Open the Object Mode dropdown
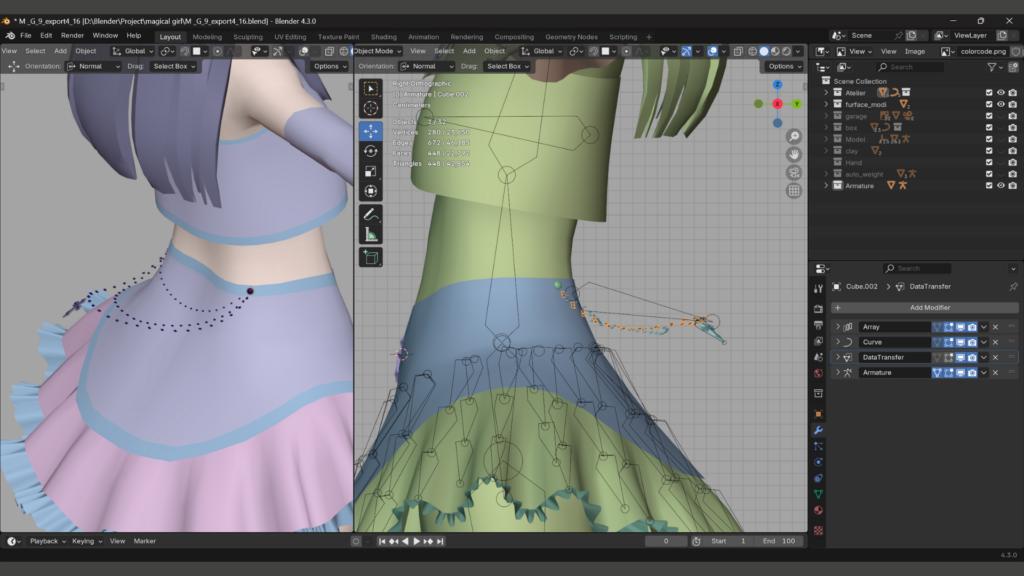 pos(378,51)
